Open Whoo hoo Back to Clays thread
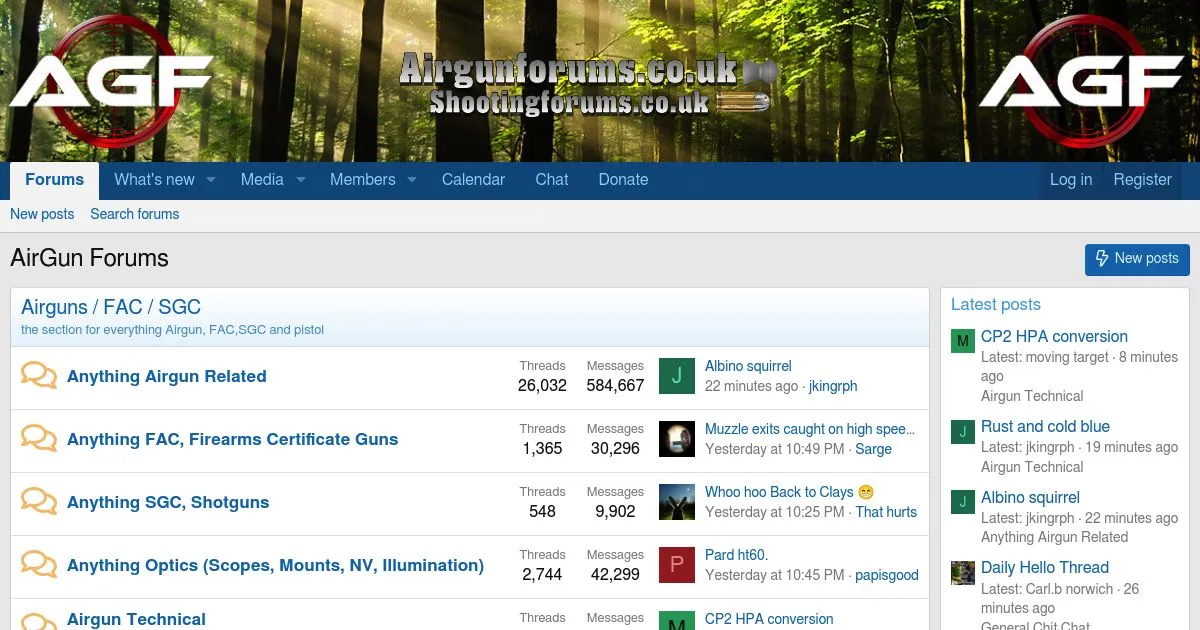 click(x=790, y=492)
